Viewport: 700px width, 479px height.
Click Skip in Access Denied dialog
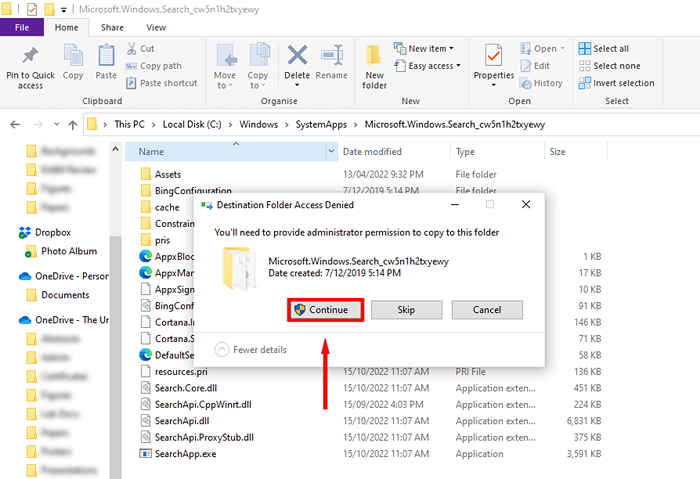pyautogui.click(x=406, y=310)
